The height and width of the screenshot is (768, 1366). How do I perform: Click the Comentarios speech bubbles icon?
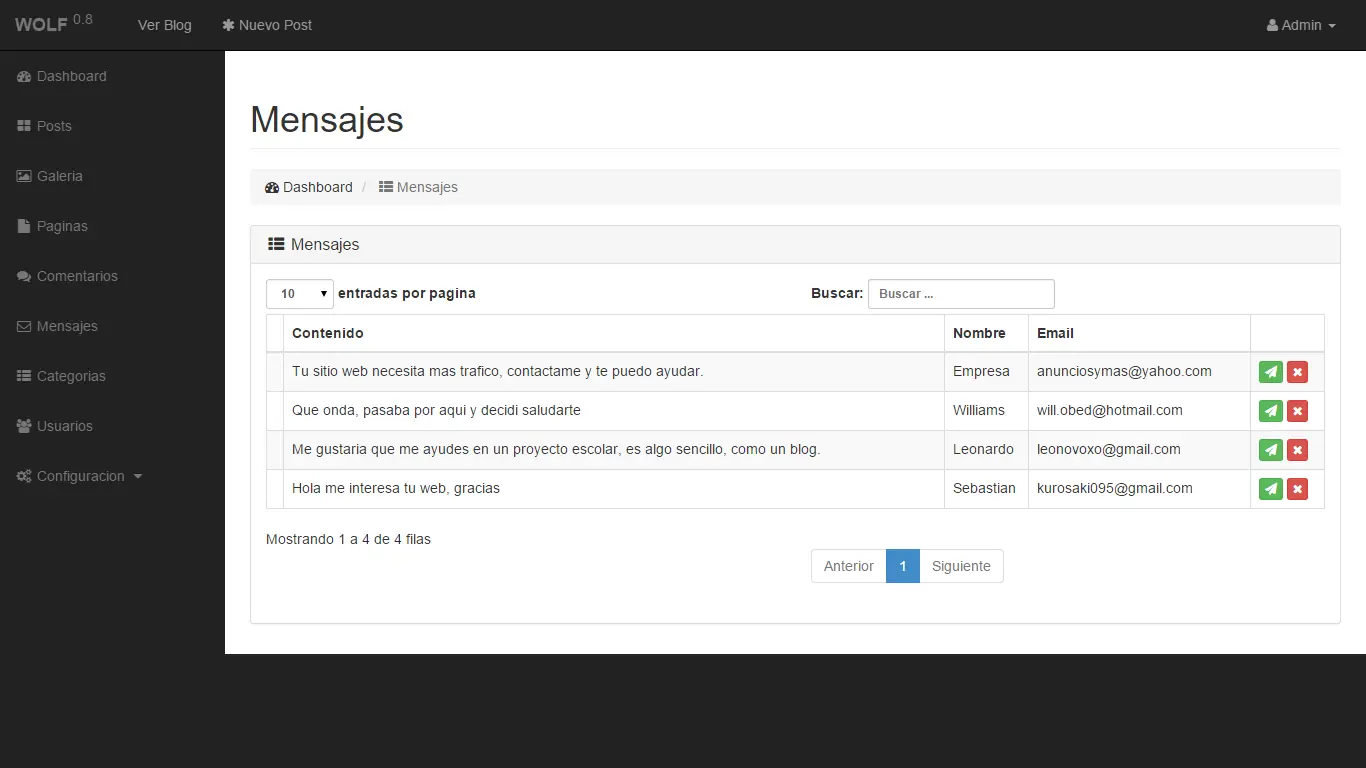[x=24, y=276]
